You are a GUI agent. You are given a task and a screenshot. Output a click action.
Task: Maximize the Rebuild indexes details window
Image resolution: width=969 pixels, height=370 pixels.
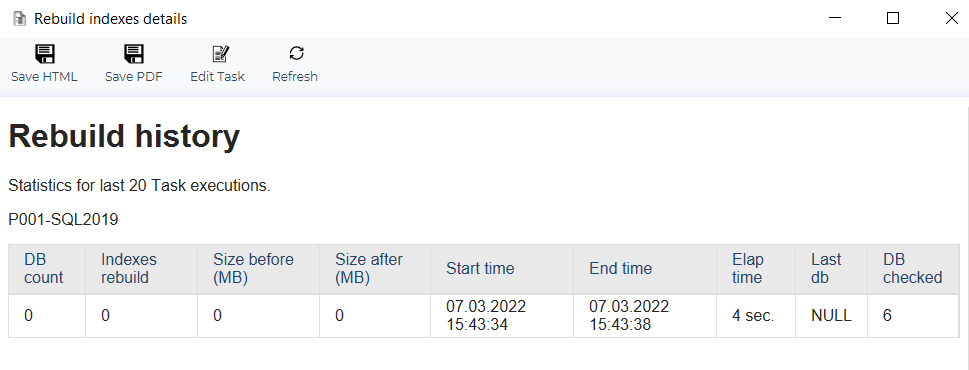893,19
